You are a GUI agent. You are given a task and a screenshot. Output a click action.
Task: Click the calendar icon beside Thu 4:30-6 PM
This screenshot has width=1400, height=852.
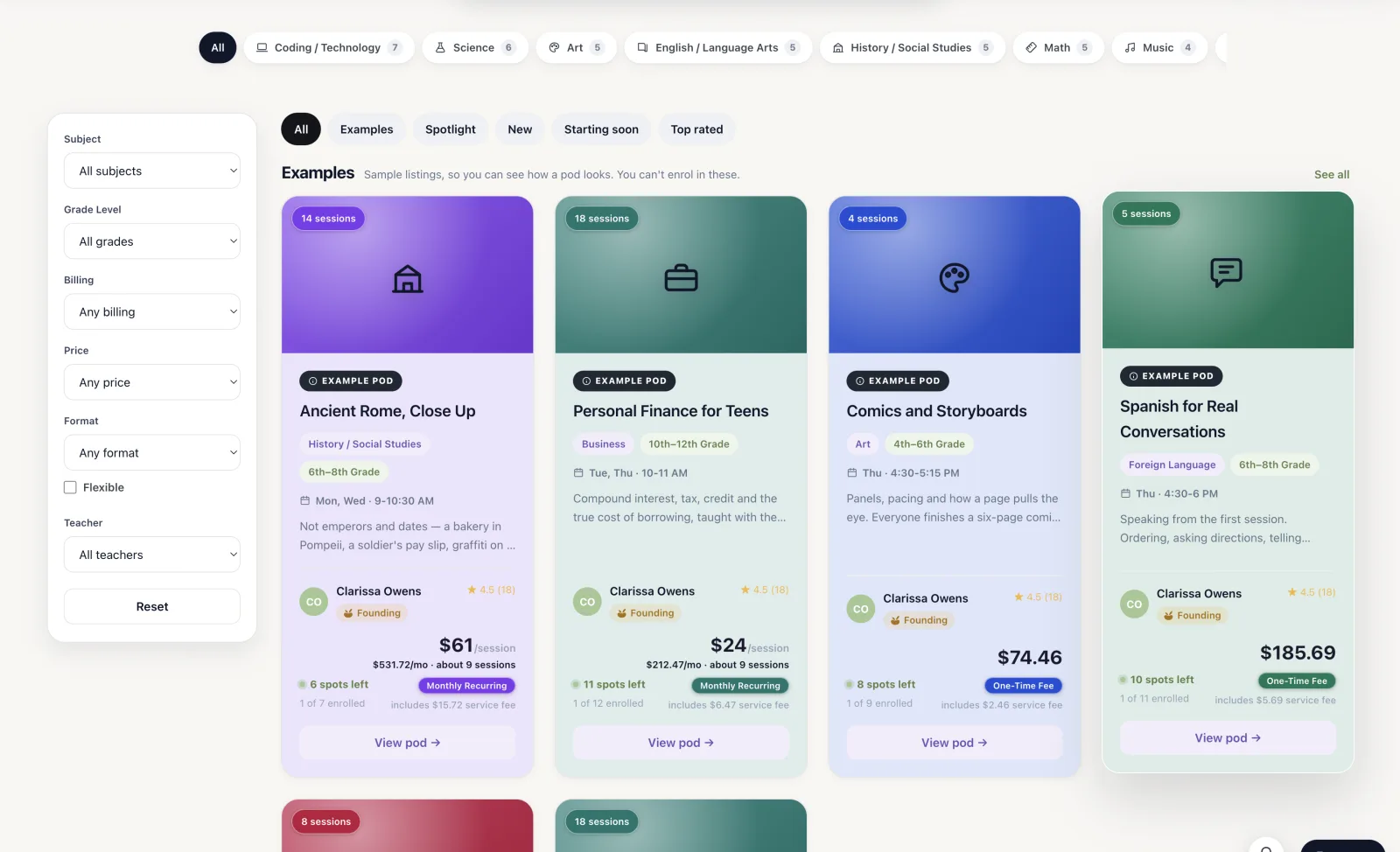pyautogui.click(x=1125, y=493)
